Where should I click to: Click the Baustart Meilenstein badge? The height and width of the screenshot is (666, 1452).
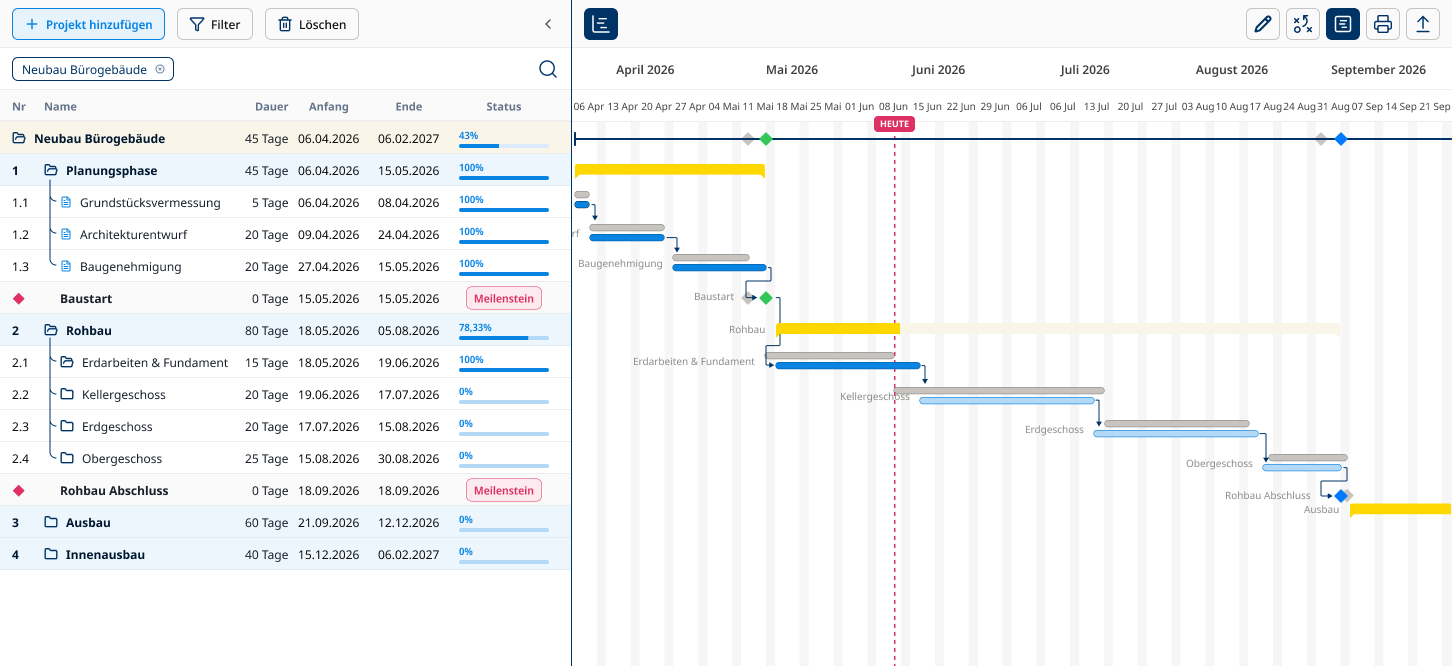point(504,298)
